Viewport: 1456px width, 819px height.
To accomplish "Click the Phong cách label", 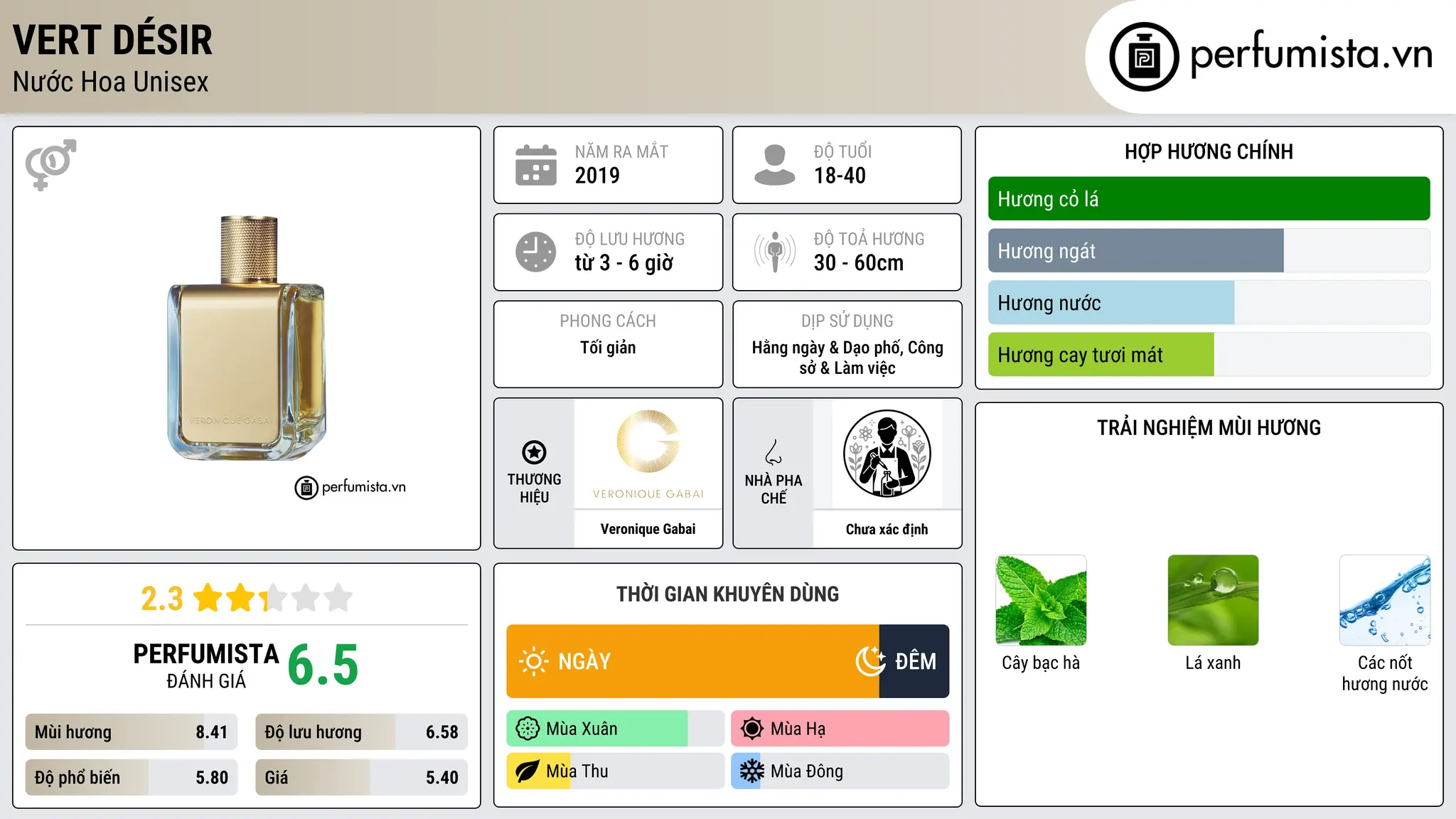I will 608,321.
